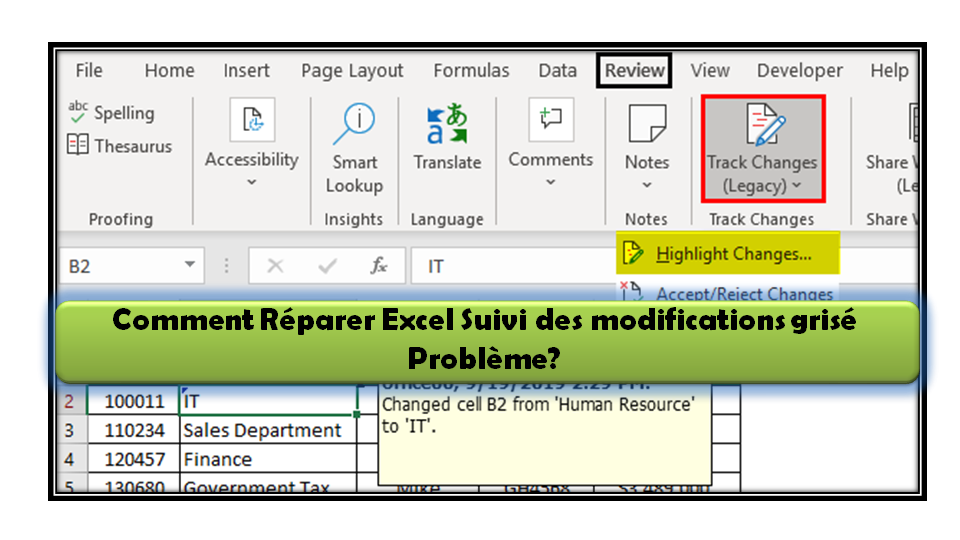Select the Finance cell in row 4
The image size is (960, 540).
[261, 459]
